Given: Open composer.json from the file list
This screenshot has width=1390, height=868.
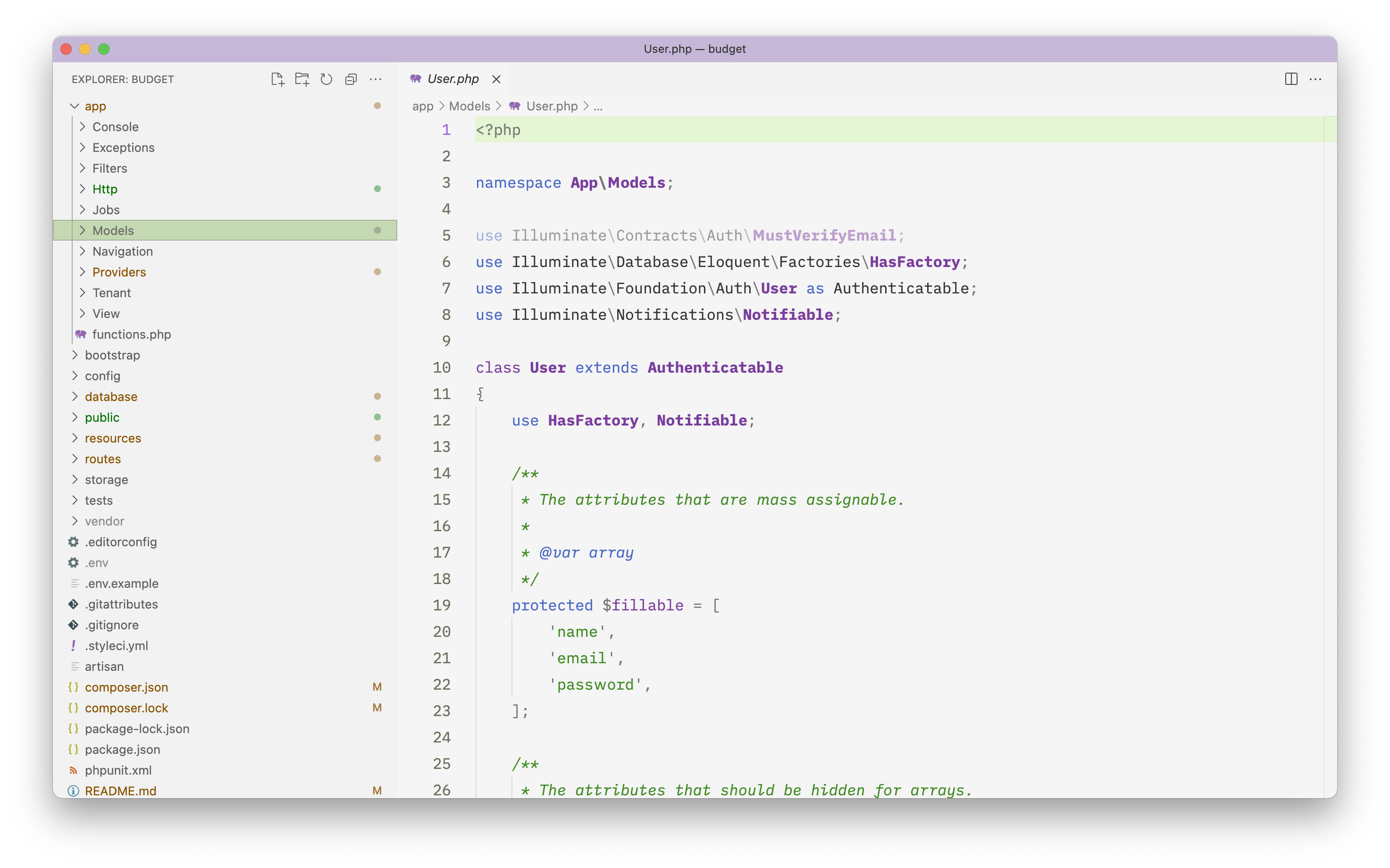Looking at the screenshot, I should click(x=126, y=687).
